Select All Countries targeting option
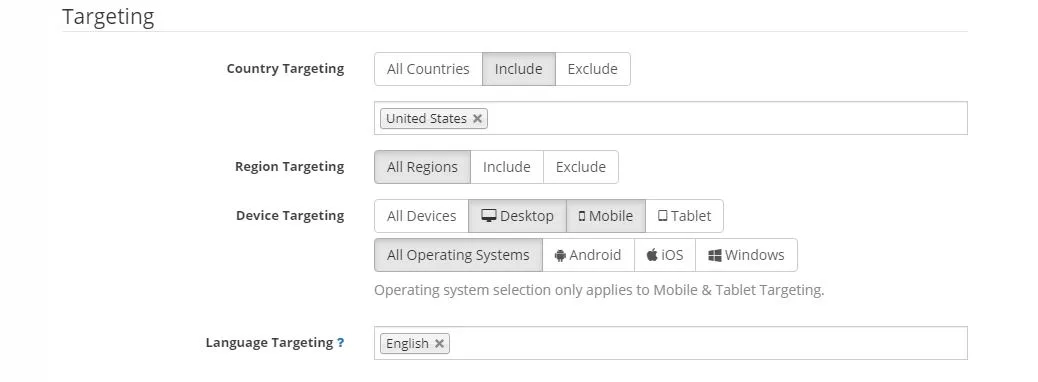Screen dimensions: 1038x382 point(428,69)
